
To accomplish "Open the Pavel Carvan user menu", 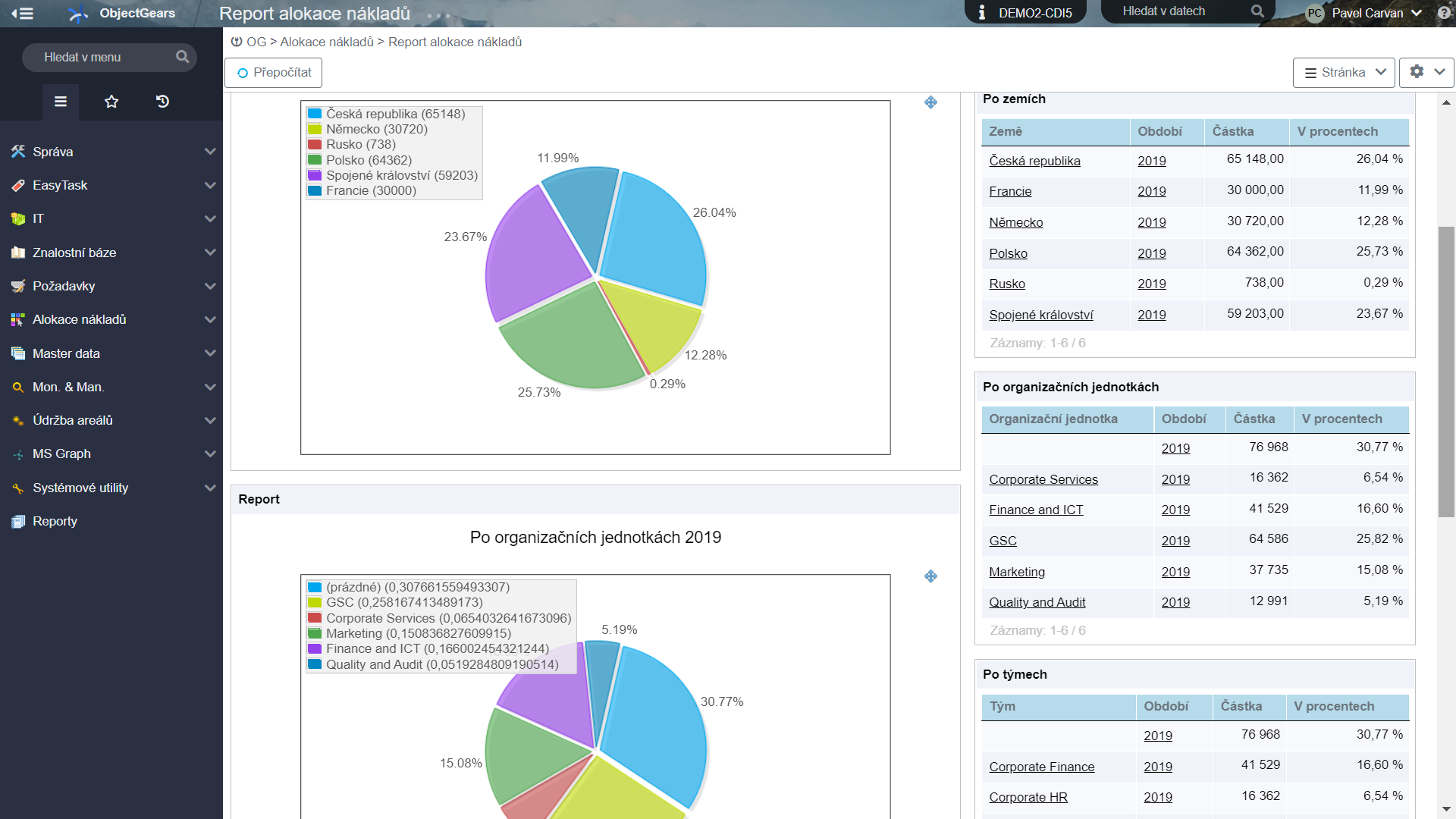I will pyautogui.click(x=1376, y=13).
